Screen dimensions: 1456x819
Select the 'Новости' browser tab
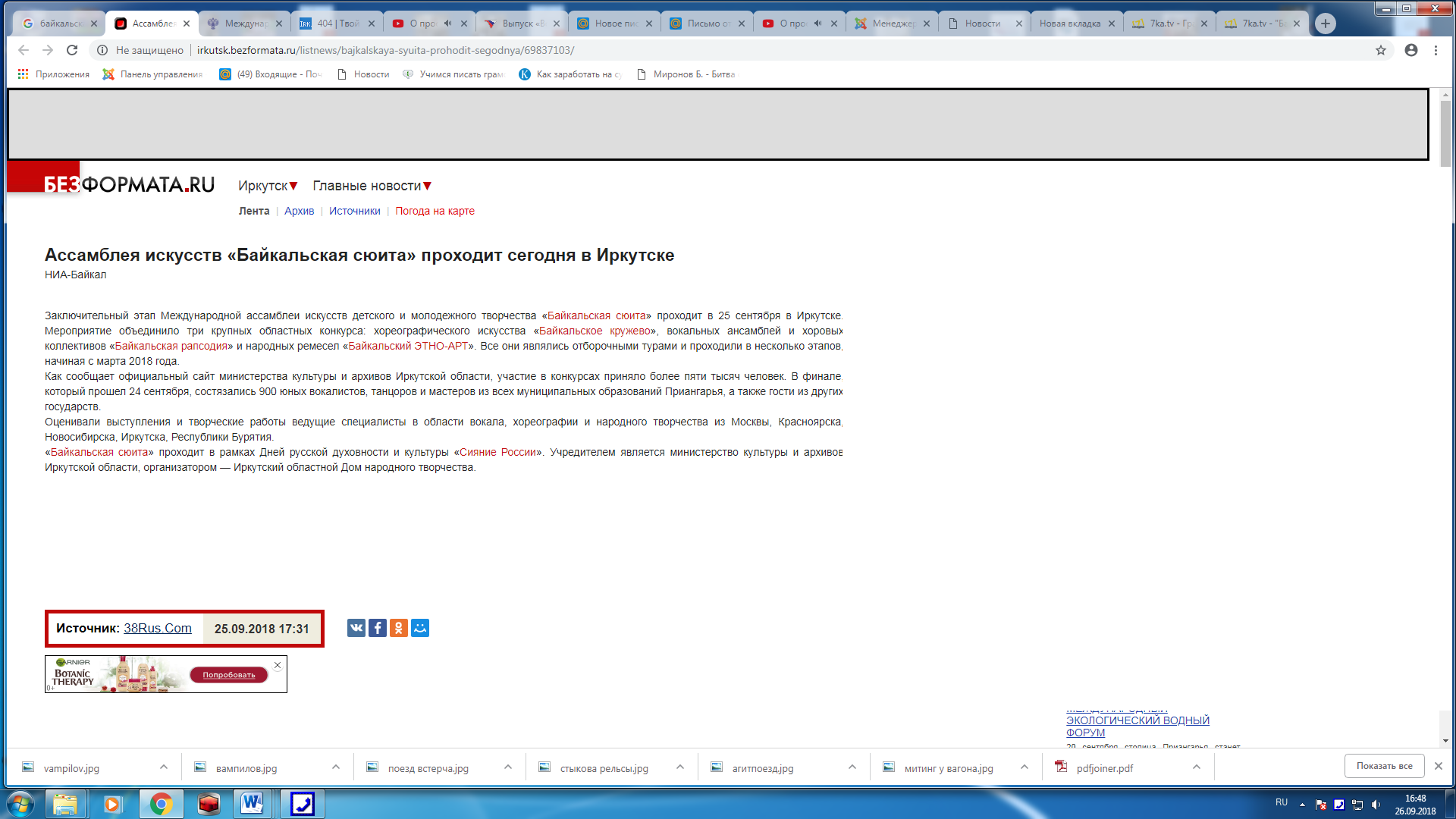point(982,23)
